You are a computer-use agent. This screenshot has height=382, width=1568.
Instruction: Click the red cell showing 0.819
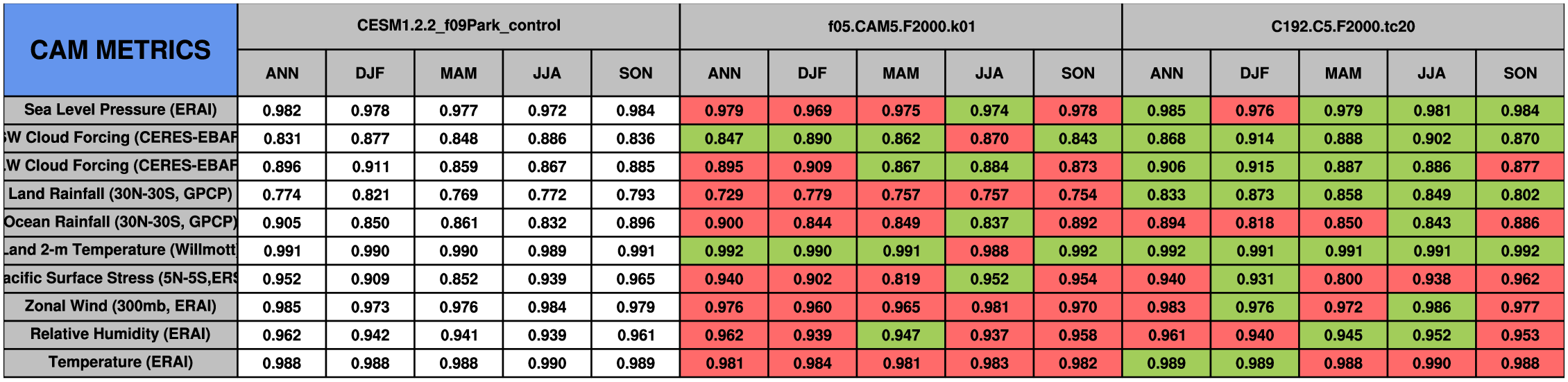click(901, 279)
